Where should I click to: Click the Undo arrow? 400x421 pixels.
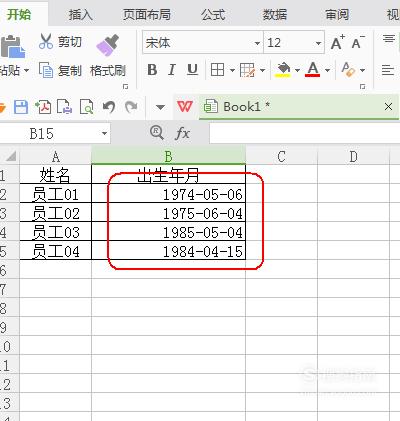109,107
